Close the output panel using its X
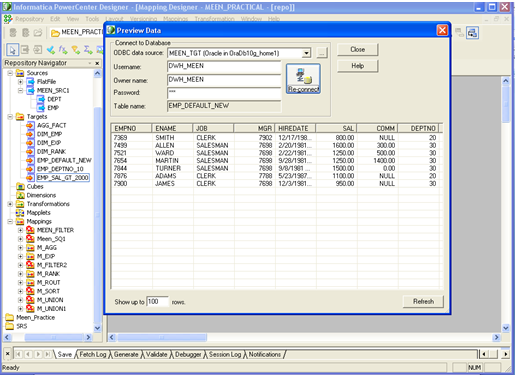This screenshot has height=375, width=515. pos(7,353)
